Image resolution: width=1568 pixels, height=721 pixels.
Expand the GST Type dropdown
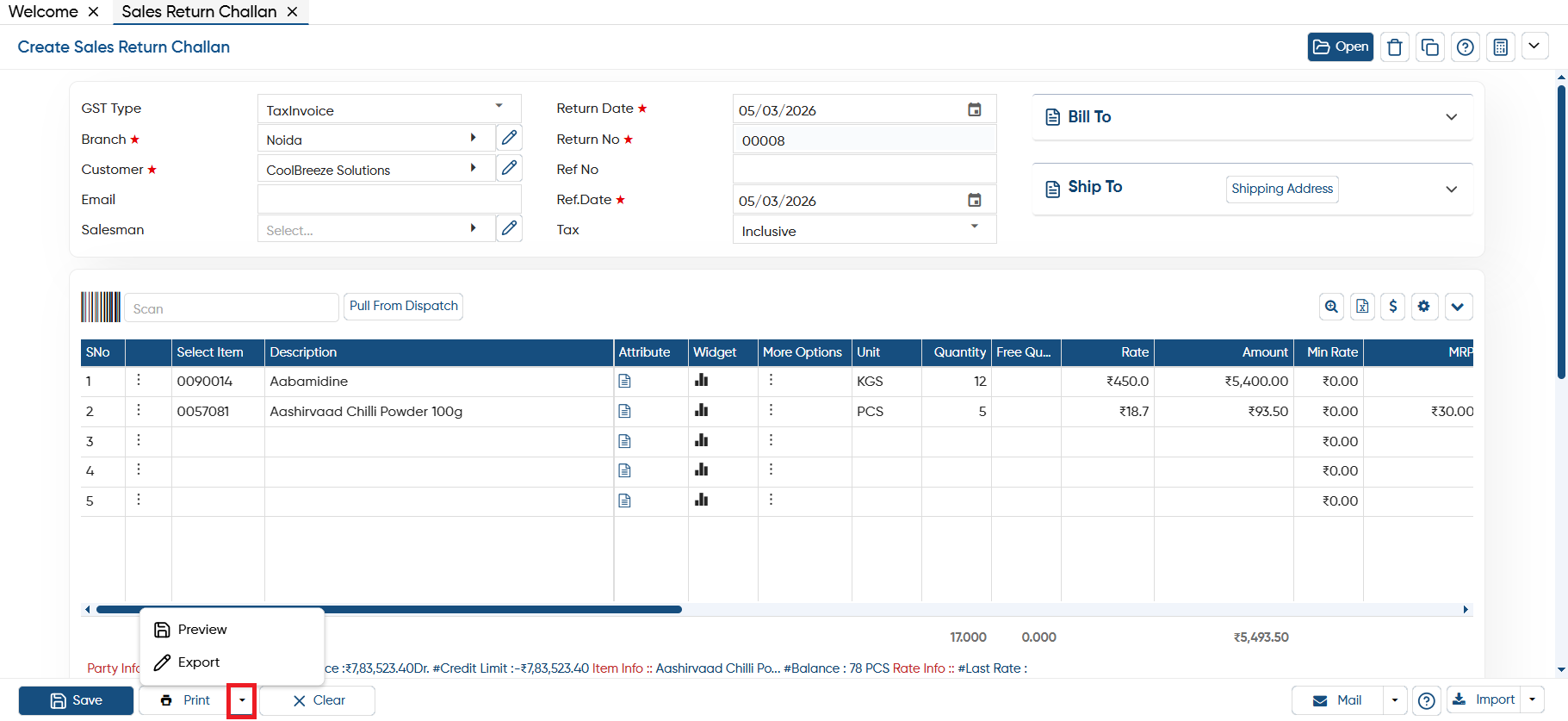[499, 106]
